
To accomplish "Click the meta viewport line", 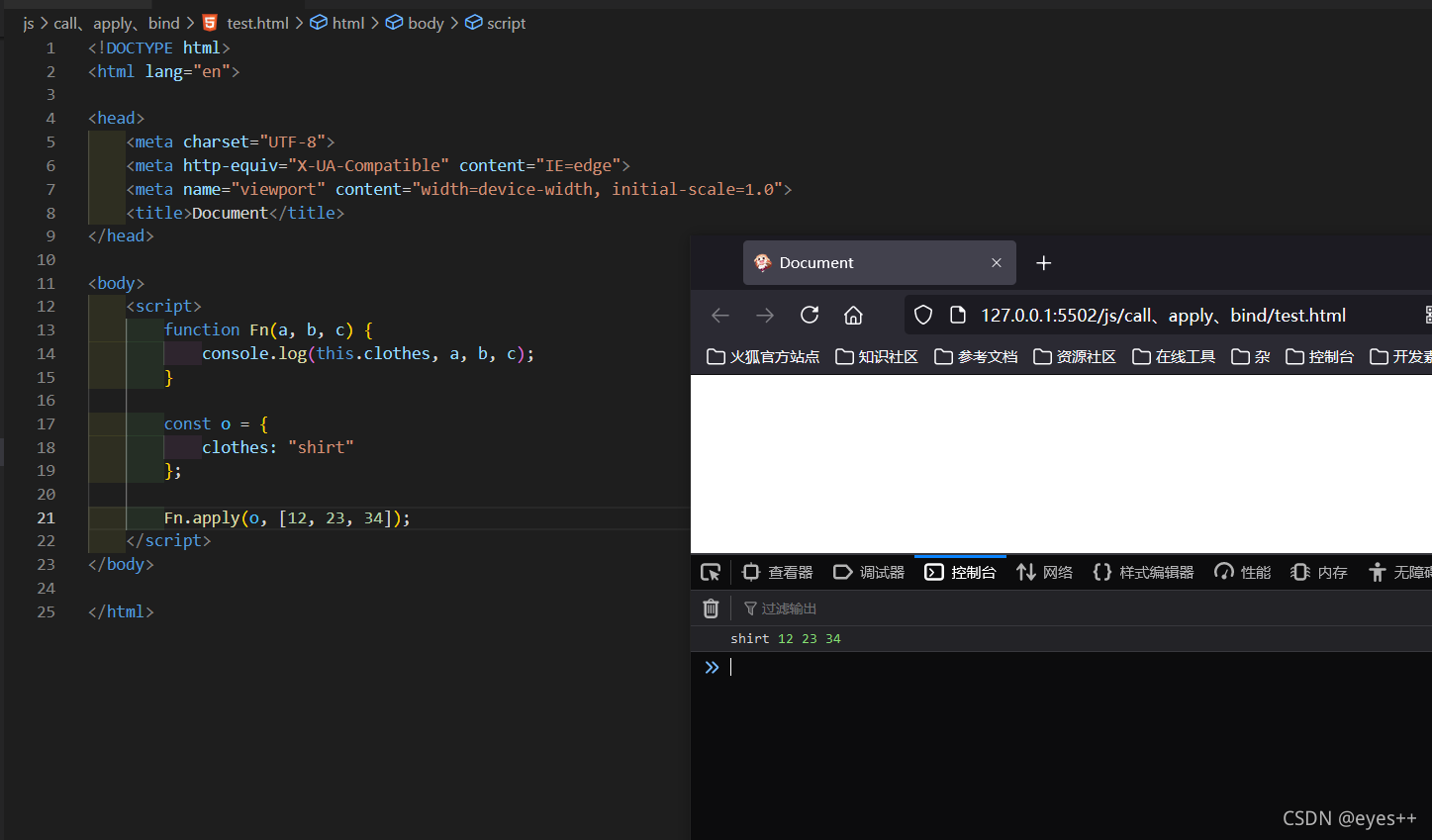I will [459, 189].
